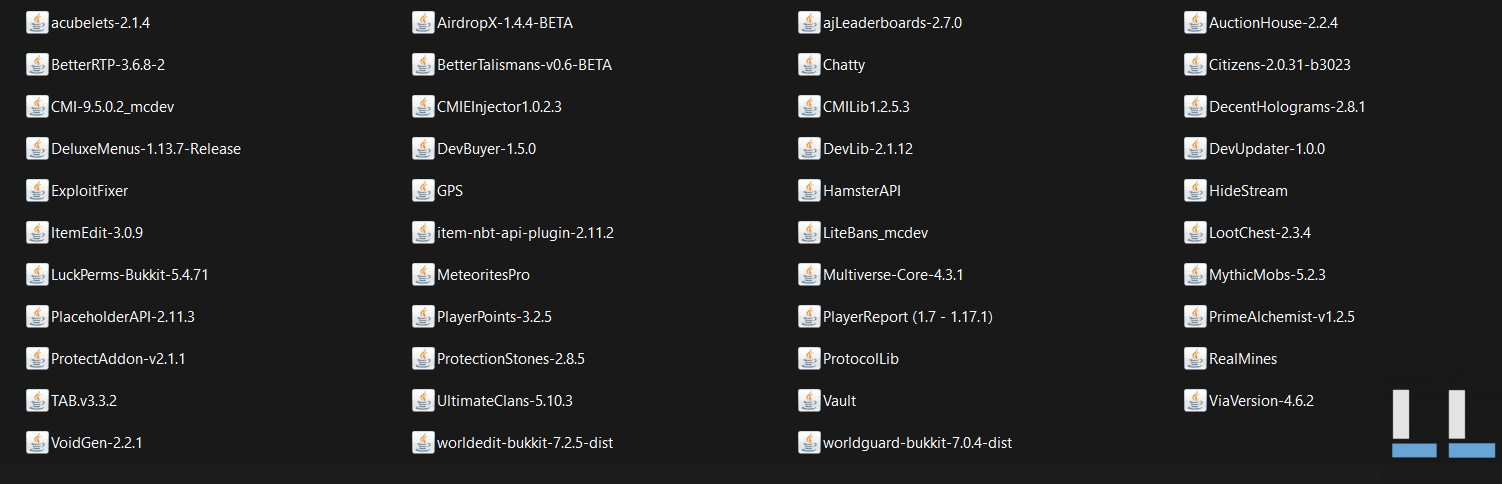This screenshot has width=1502, height=484.
Task: Select the Vault plugin jar icon
Action: tap(809, 401)
